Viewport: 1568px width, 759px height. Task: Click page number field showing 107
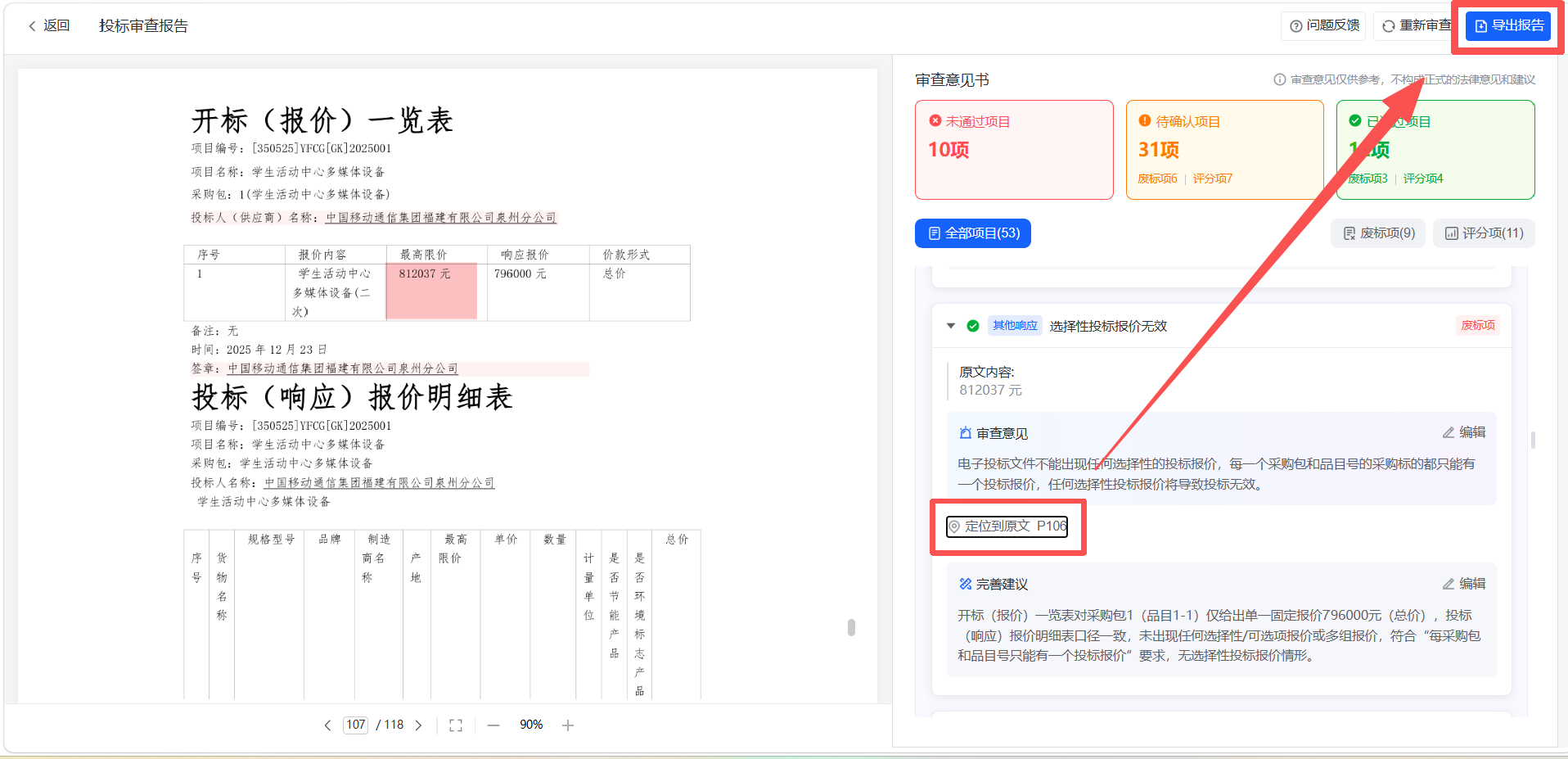[x=356, y=725]
